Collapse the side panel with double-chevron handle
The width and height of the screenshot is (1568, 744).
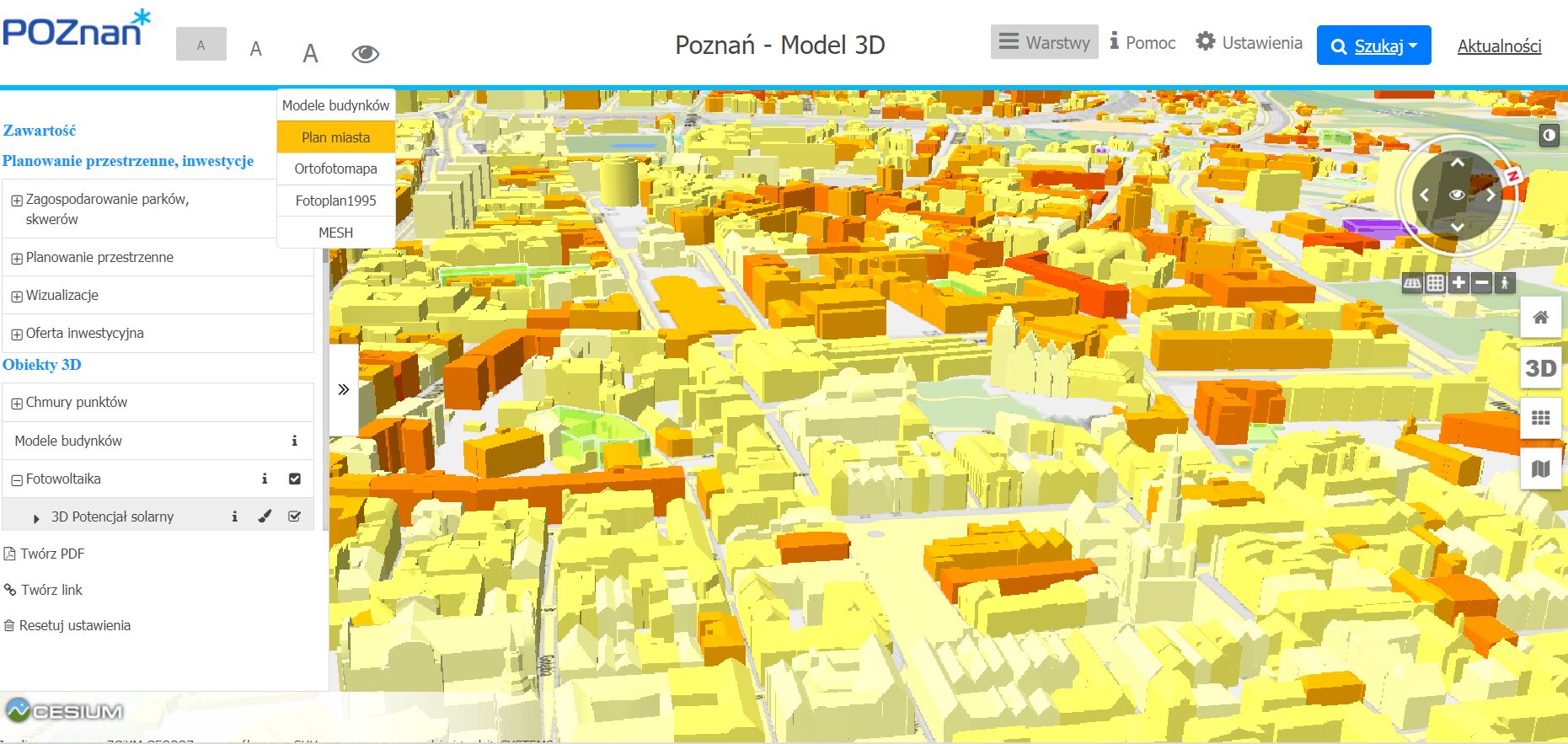click(343, 389)
